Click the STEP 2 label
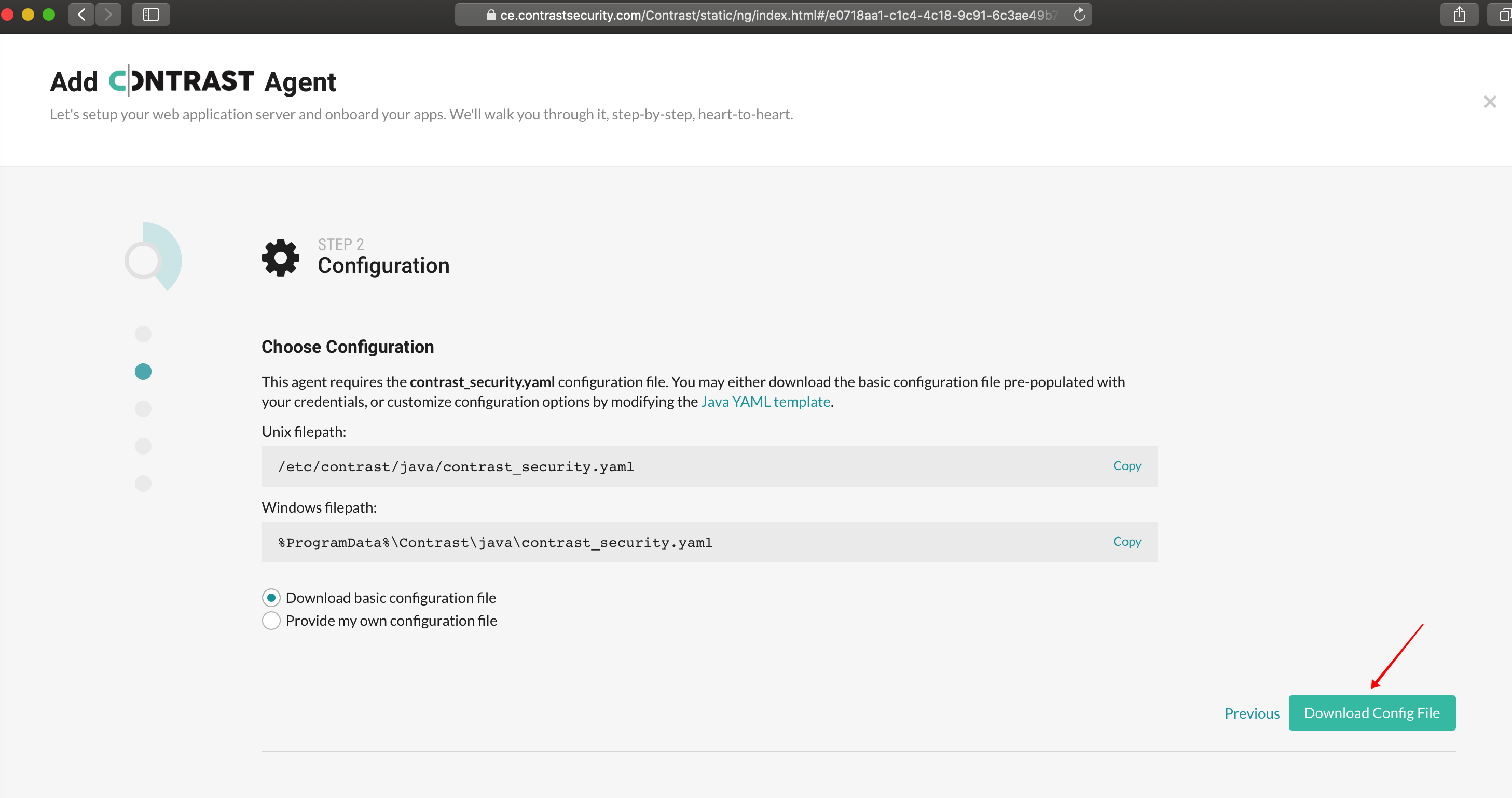 (340, 244)
